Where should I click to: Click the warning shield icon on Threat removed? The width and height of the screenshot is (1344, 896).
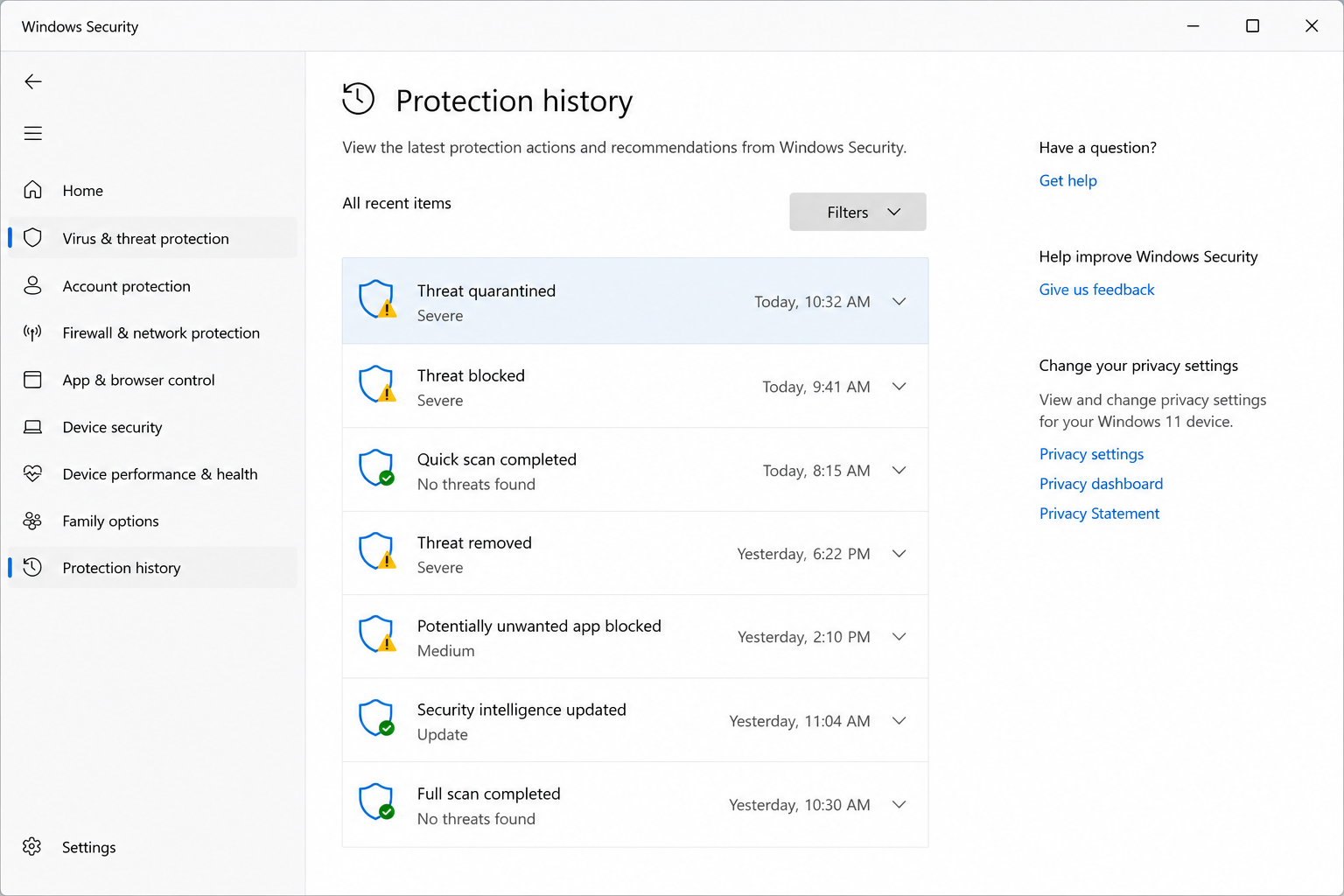pyautogui.click(x=377, y=552)
